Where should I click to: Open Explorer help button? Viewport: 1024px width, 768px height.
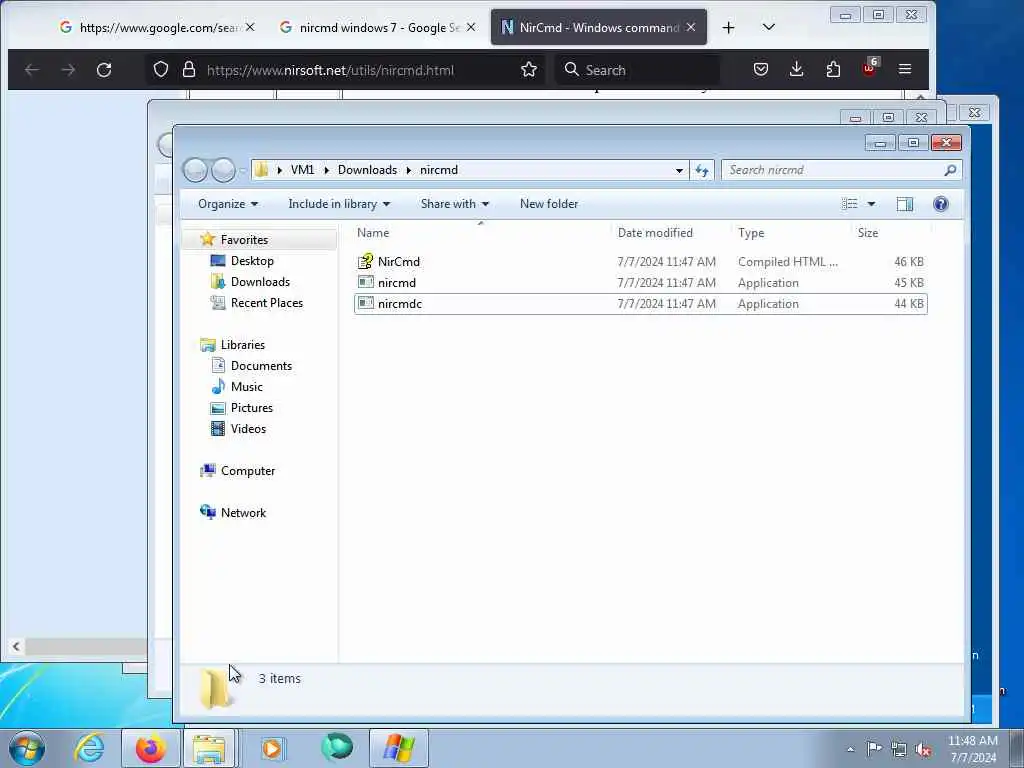point(940,204)
